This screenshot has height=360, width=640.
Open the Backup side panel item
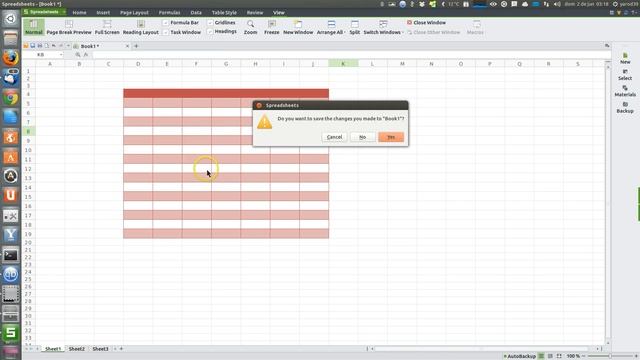(x=625, y=107)
